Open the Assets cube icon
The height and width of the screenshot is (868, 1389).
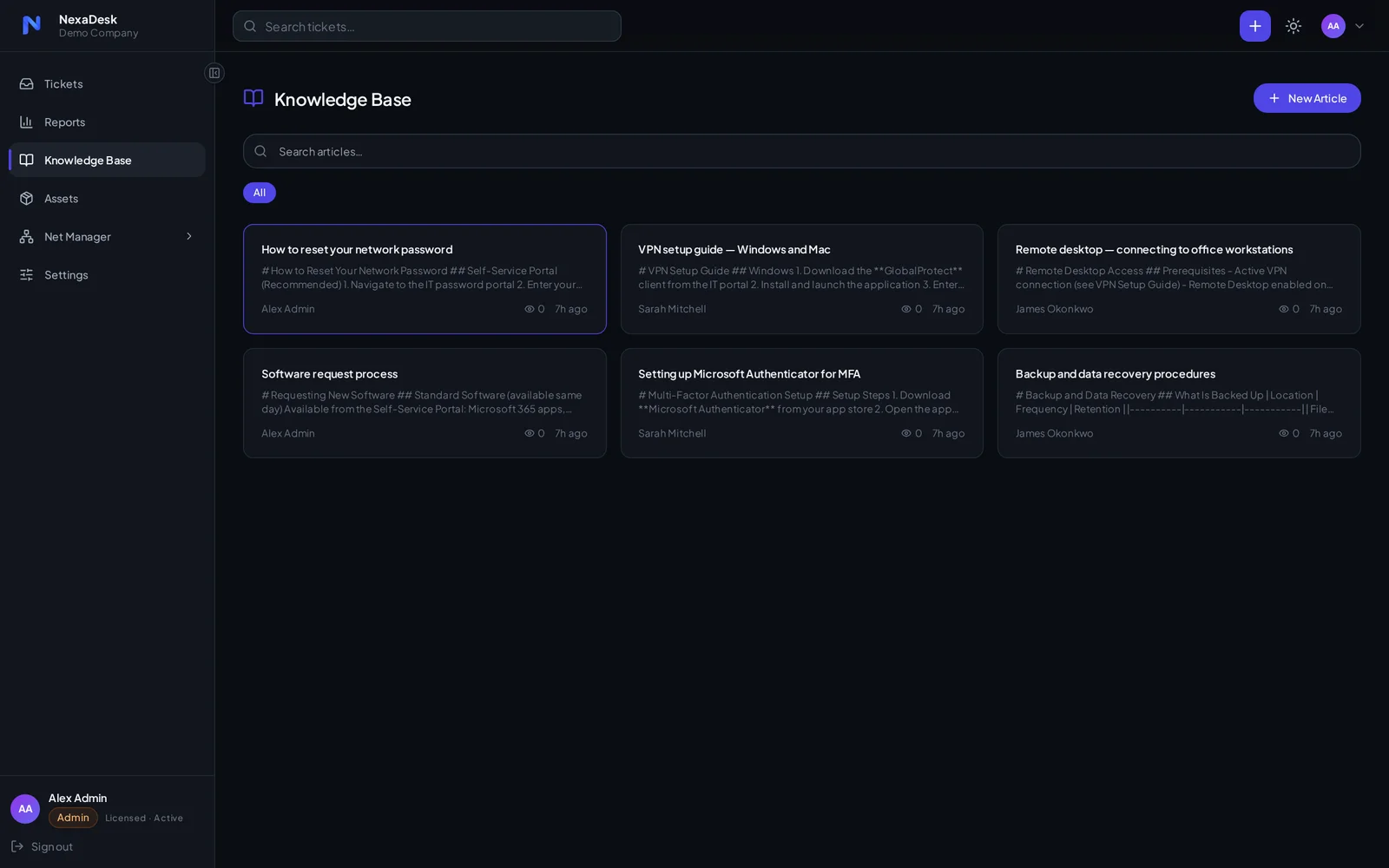[27, 199]
